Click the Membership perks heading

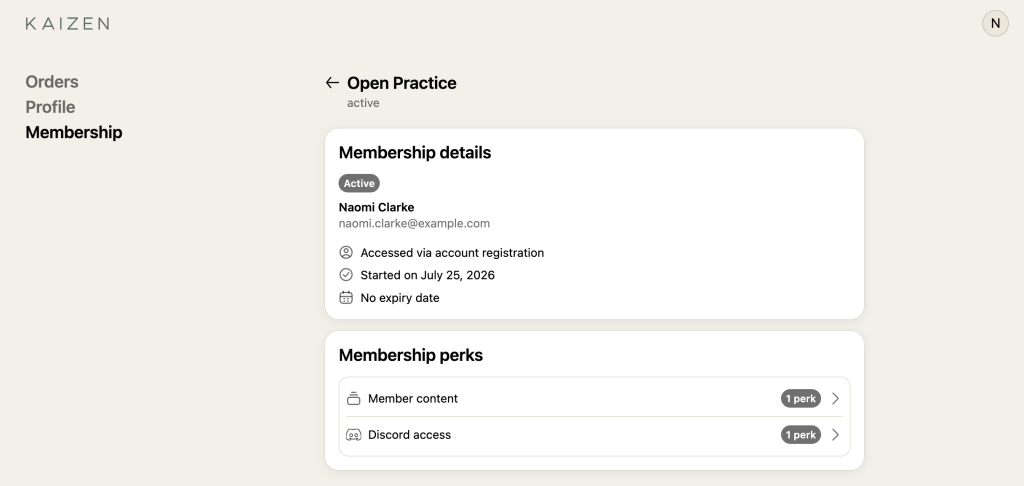pyautogui.click(x=411, y=355)
